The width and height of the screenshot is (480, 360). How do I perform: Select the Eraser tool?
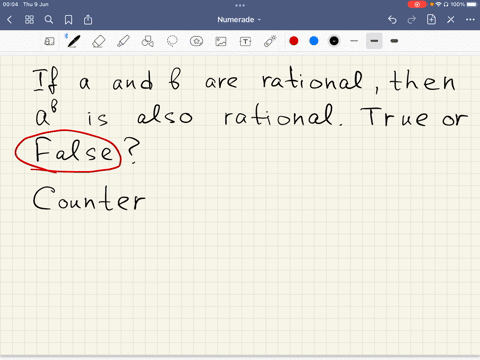(x=98, y=42)
